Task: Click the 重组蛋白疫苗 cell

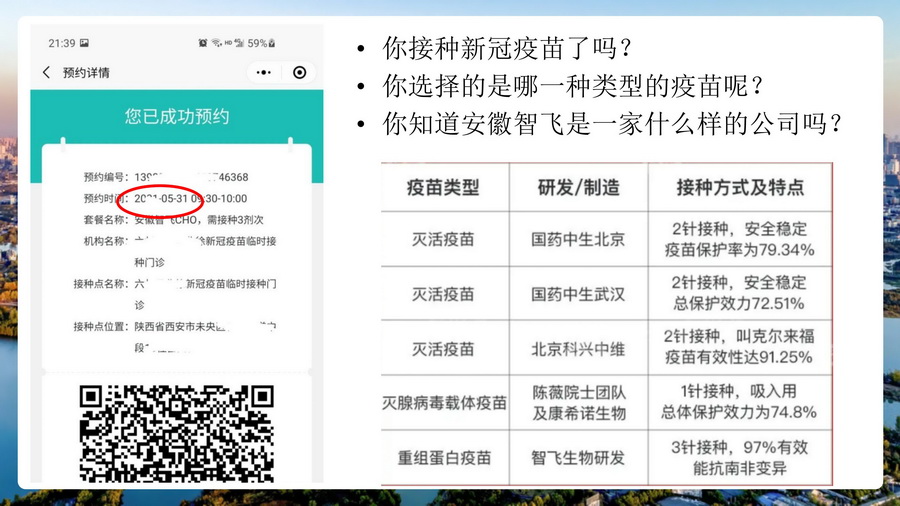Action: click(444, 458)
